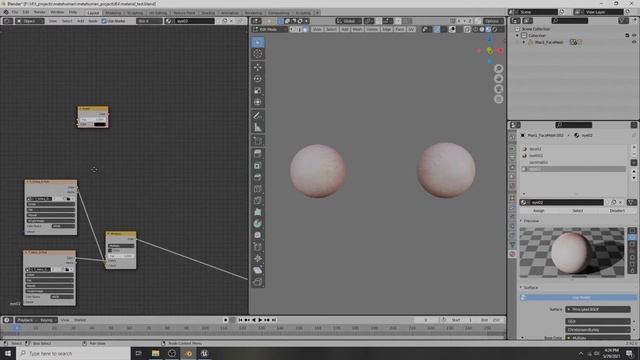Select the Edge Slide tool
This screenshot has width=640, height=360.
point(258,247)
